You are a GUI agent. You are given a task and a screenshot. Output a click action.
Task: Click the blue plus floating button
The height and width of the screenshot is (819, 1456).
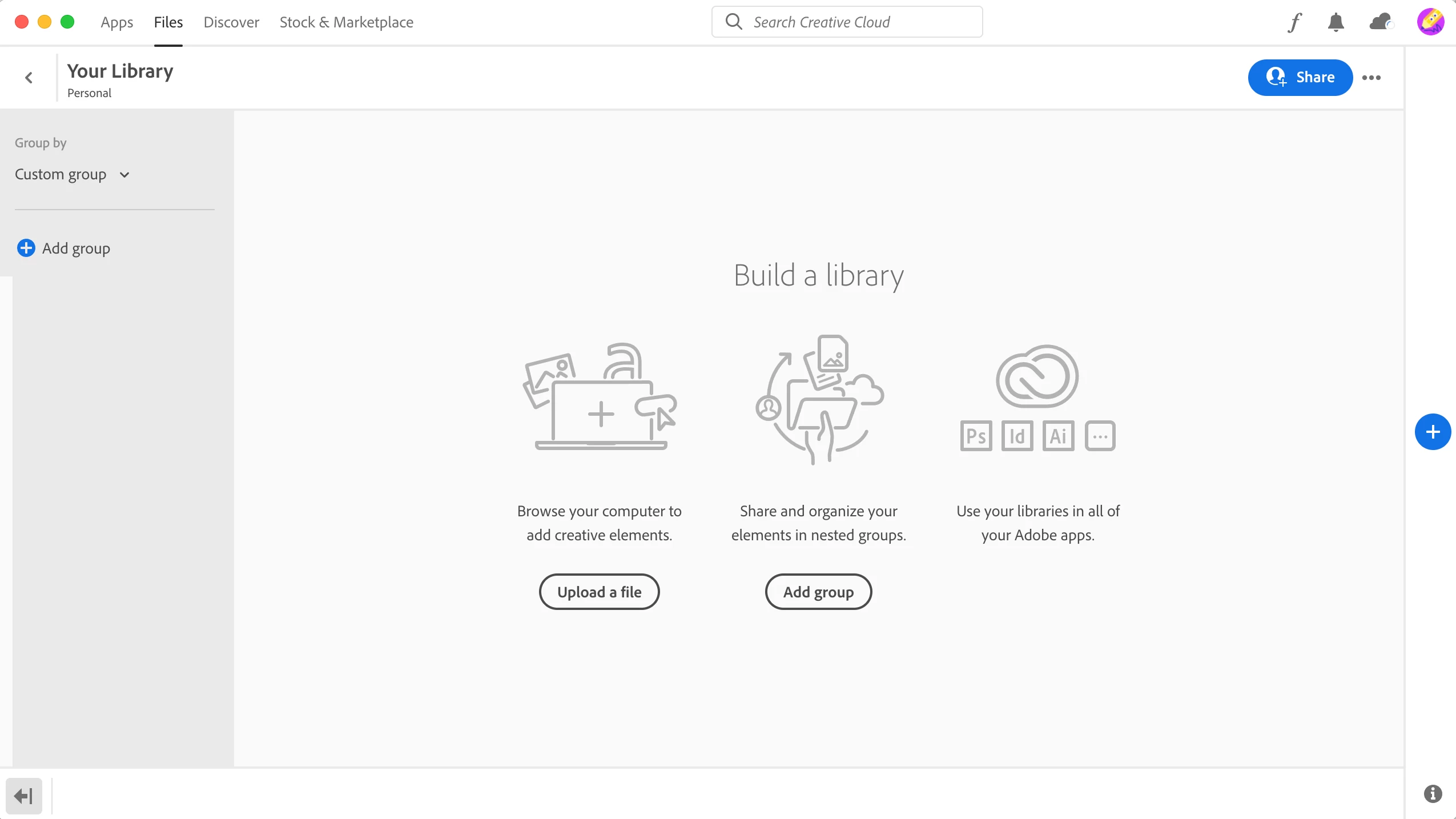pos(1433,432)
